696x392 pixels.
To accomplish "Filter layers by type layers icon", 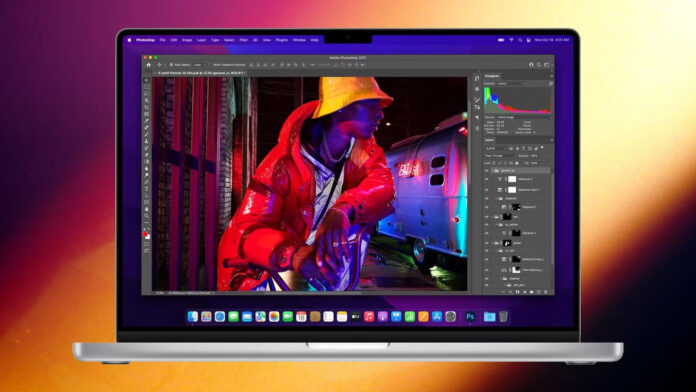I will pyautogui.click(x=524, y=148).
